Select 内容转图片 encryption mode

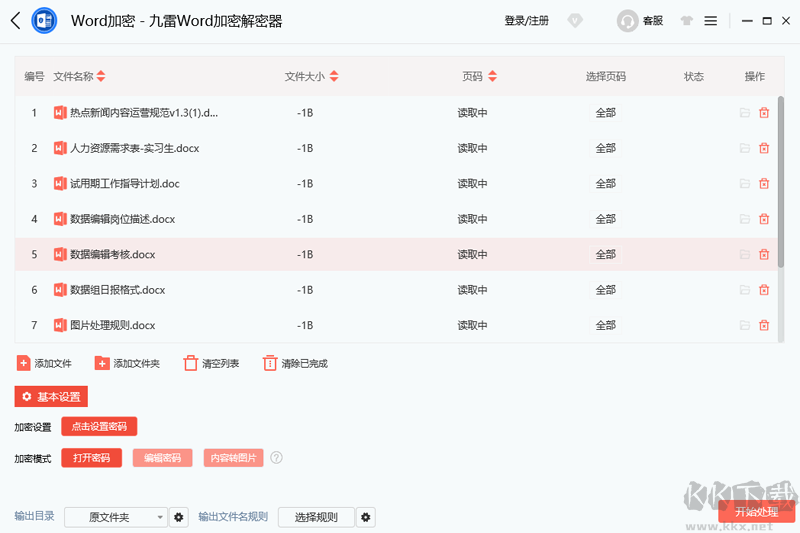point(233,458)
